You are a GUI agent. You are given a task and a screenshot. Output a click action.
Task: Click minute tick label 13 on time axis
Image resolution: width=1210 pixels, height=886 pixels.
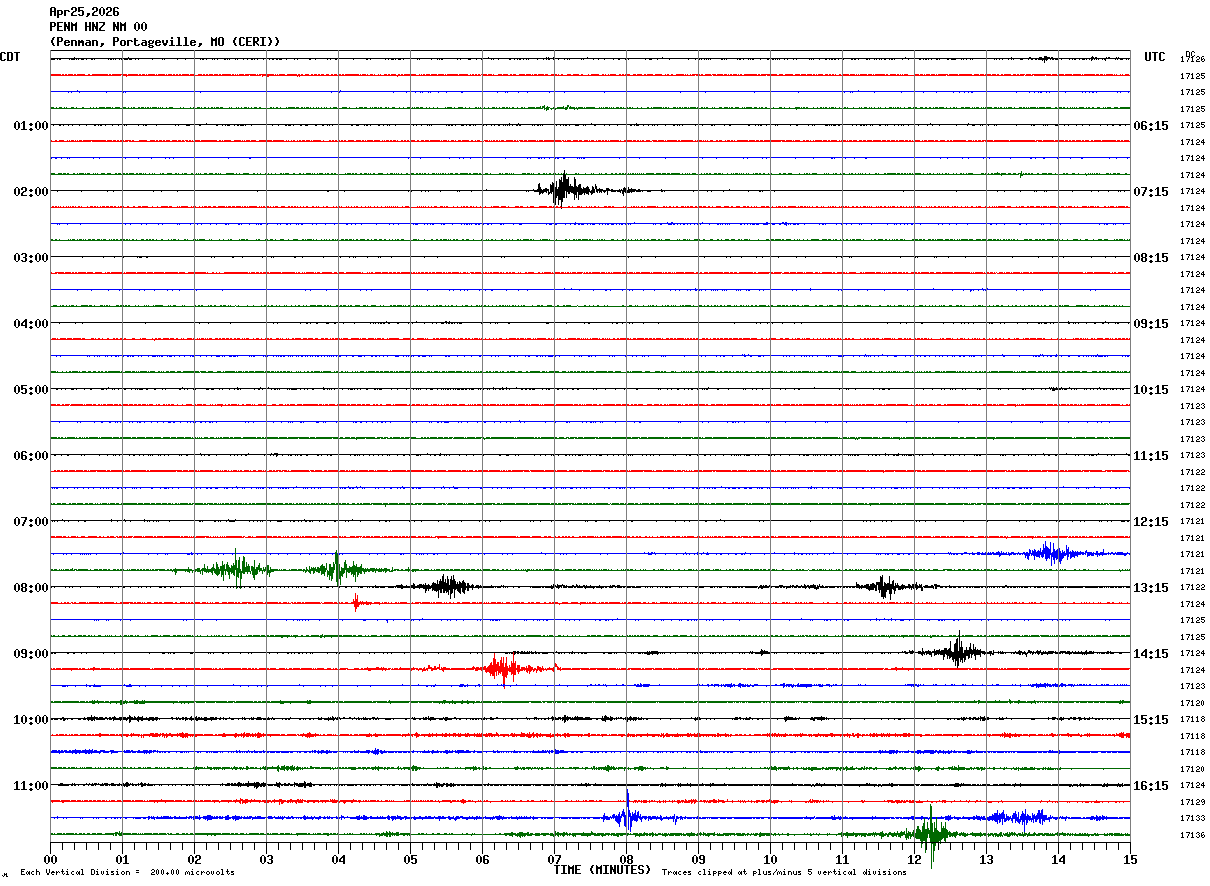(x=986, y=860)
